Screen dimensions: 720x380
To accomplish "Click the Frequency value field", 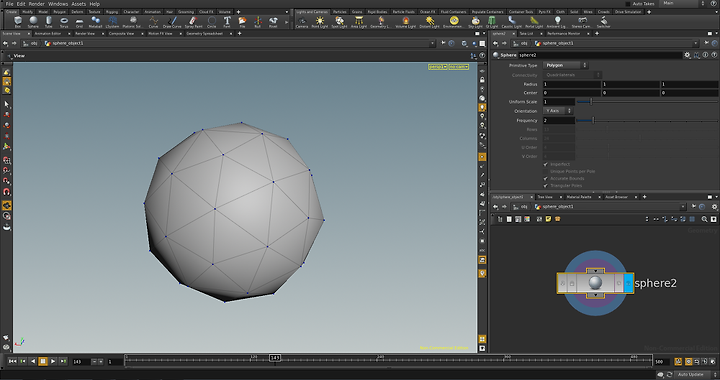I will tap(559, 120).
